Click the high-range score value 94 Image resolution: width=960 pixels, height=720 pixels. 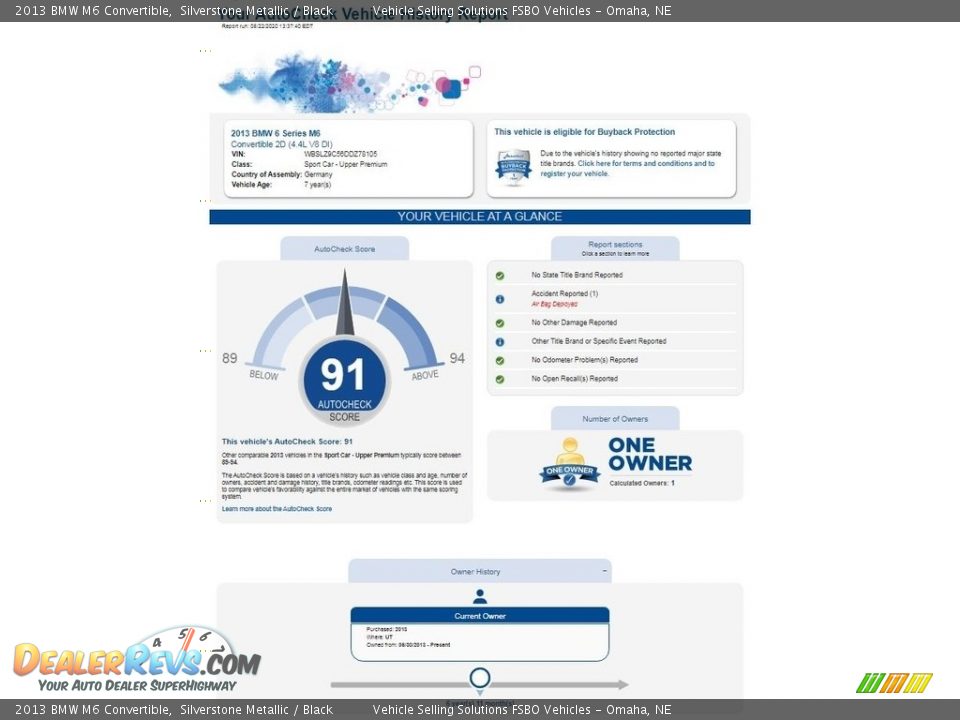pyautogui.click(x=457, y=358)
